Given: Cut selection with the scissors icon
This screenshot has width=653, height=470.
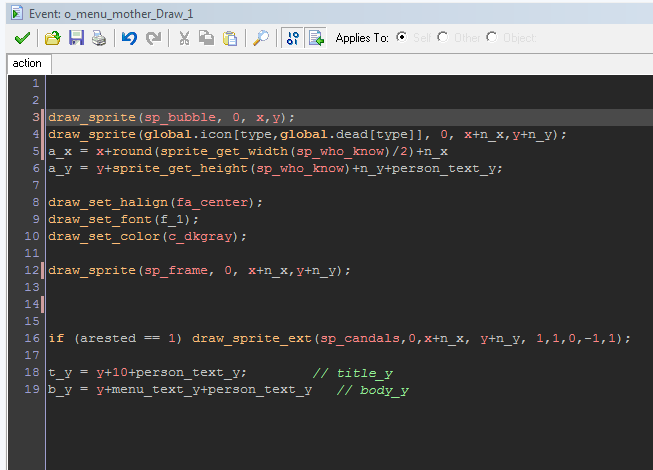Looking at the screenshot, I should (x=184, y=38).
